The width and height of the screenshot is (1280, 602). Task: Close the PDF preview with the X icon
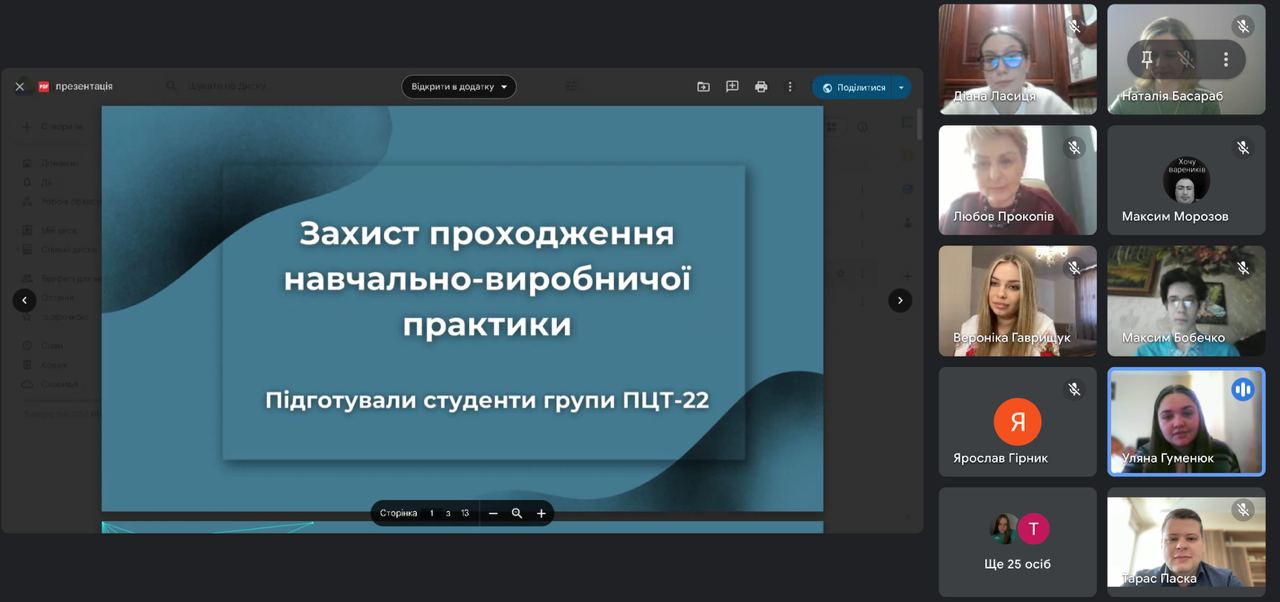(20, 87)
